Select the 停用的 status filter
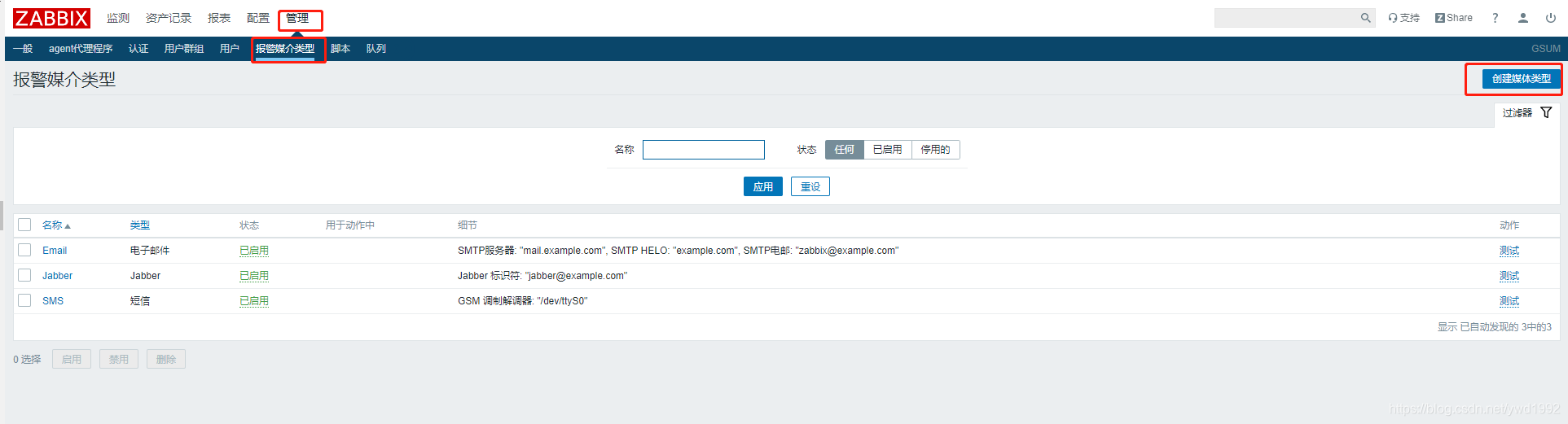Screen dimensions: 1568x424 pos(935,150)
